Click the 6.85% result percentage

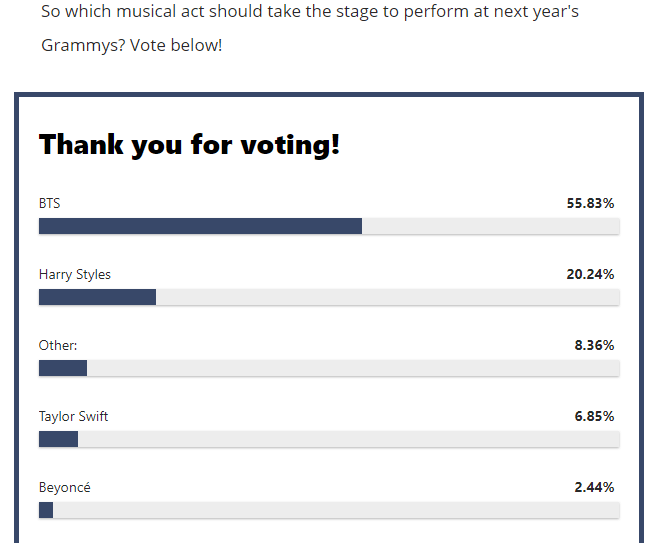[594, 416]
